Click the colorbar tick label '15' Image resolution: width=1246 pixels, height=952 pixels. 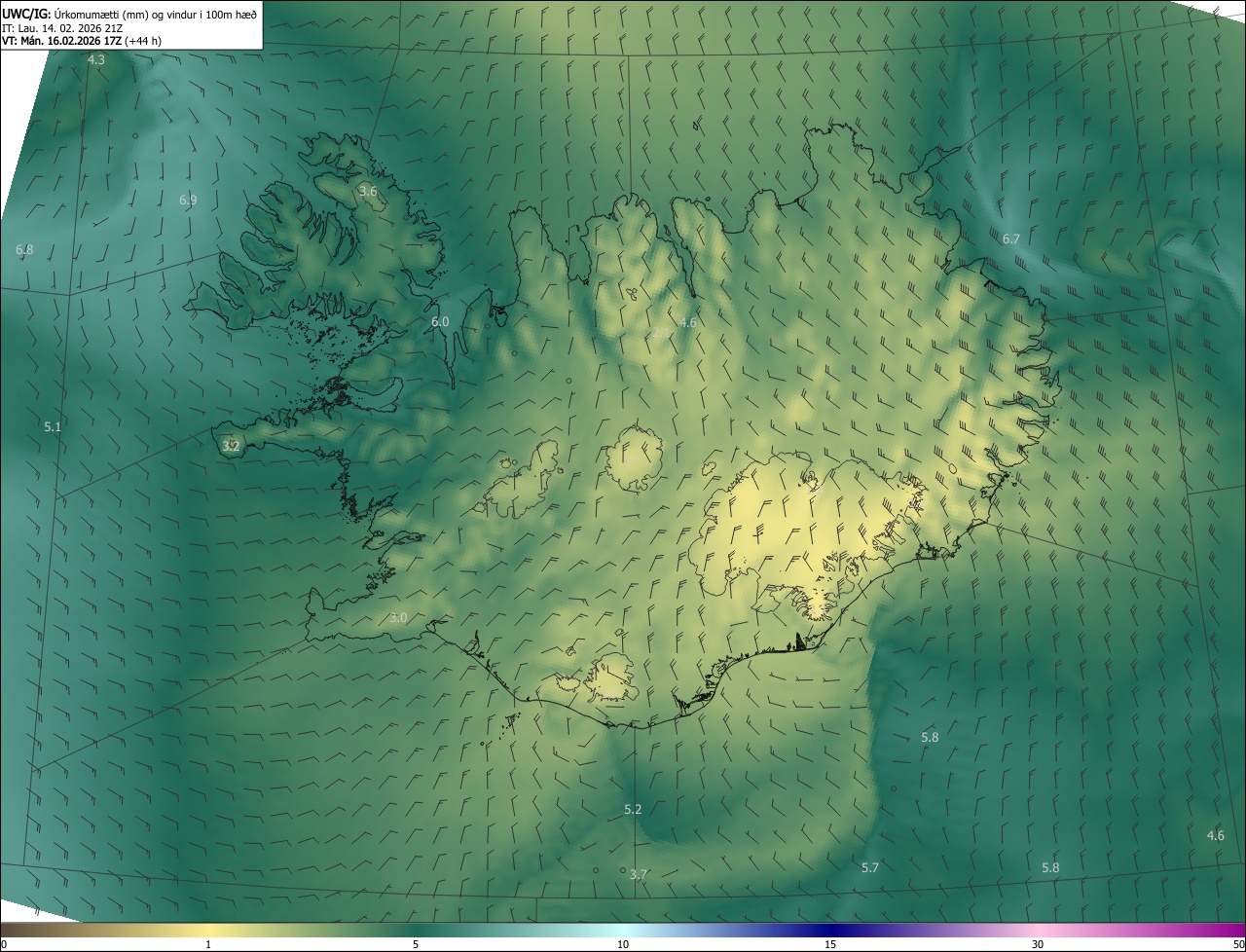coord(830,944)
